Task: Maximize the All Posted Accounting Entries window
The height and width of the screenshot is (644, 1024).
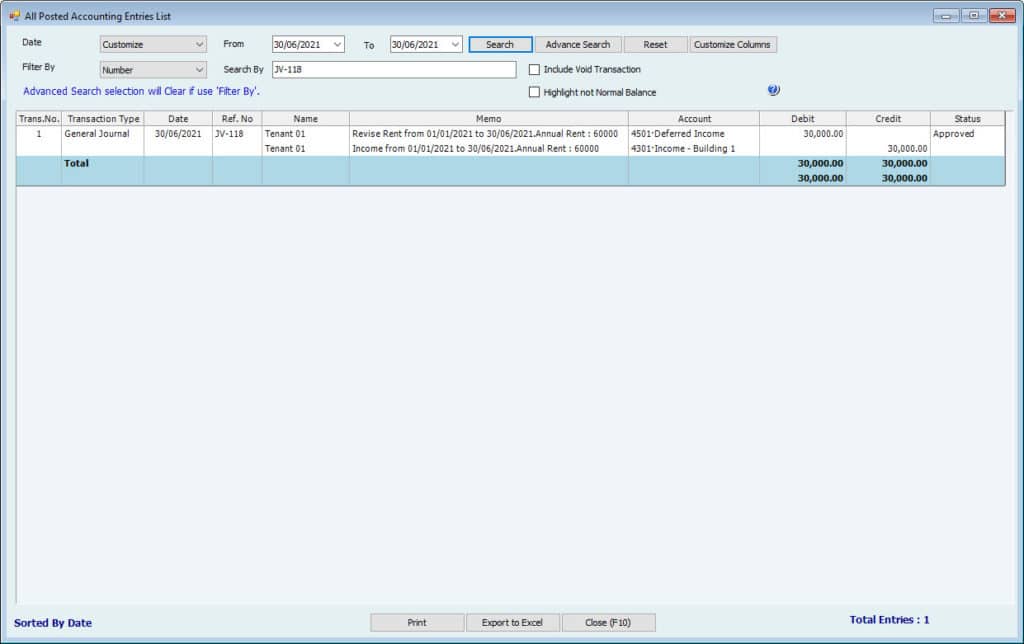Action: click(x=974, y=15)
